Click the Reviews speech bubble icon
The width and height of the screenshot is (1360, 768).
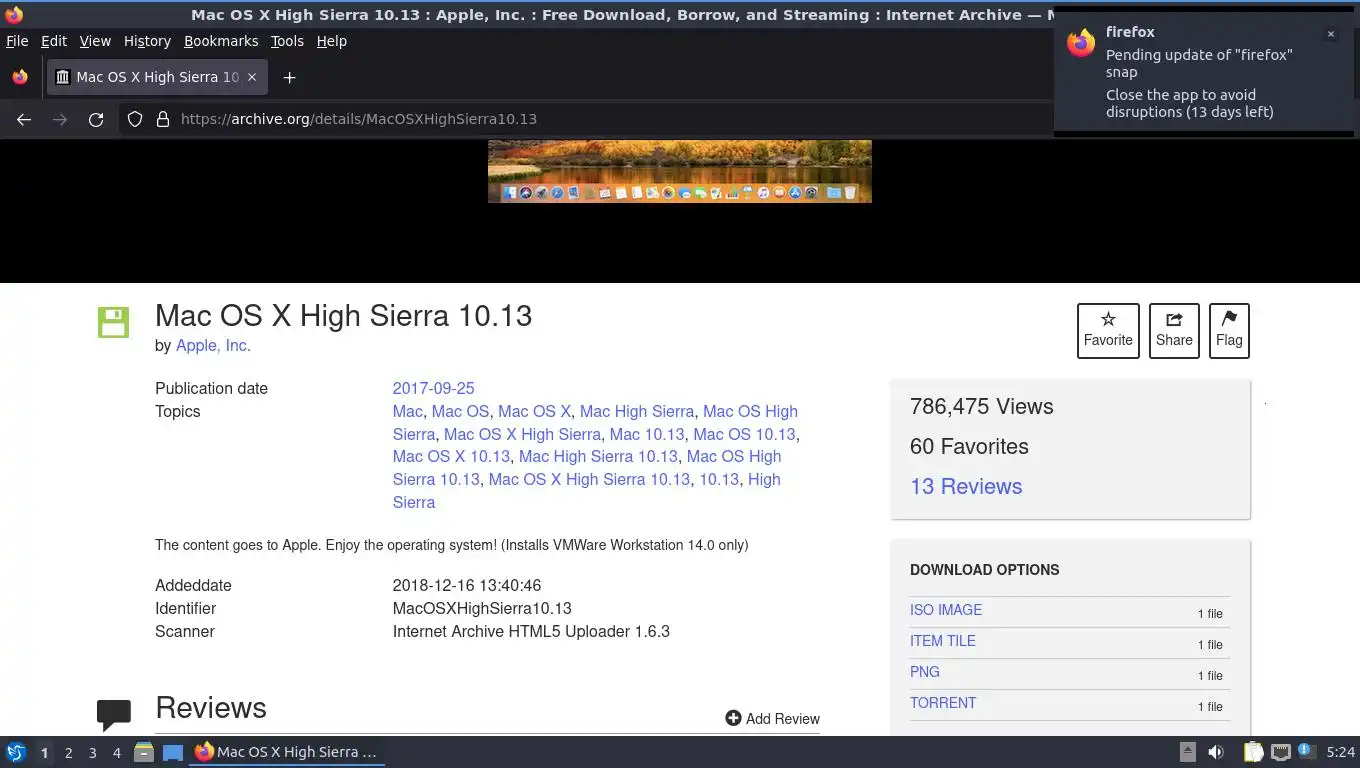click(x=114, y=714)
